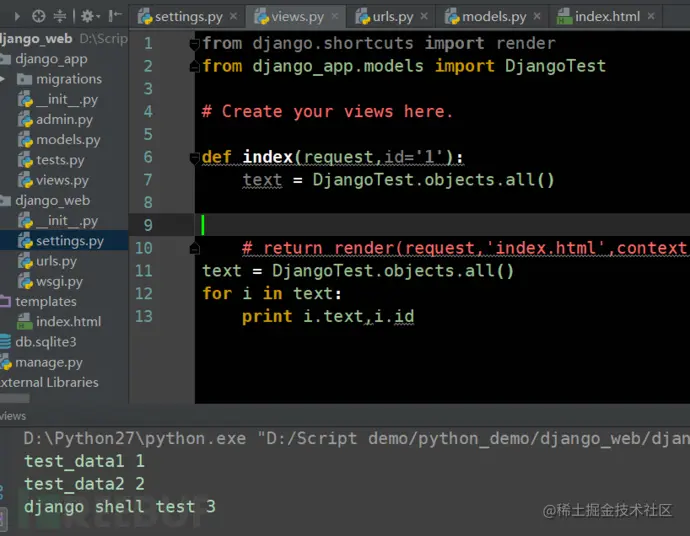Click the Python icon on the views.py tab

[x=261, y=17]
